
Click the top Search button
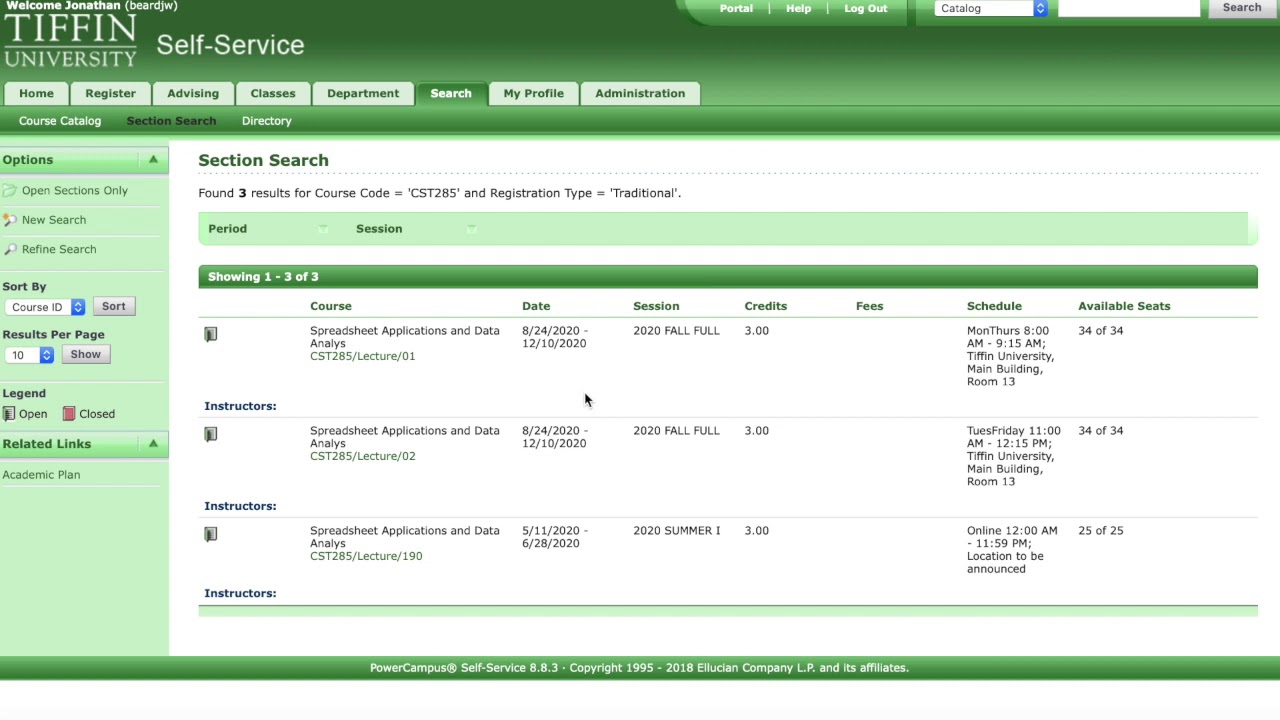pos(1242,8)
